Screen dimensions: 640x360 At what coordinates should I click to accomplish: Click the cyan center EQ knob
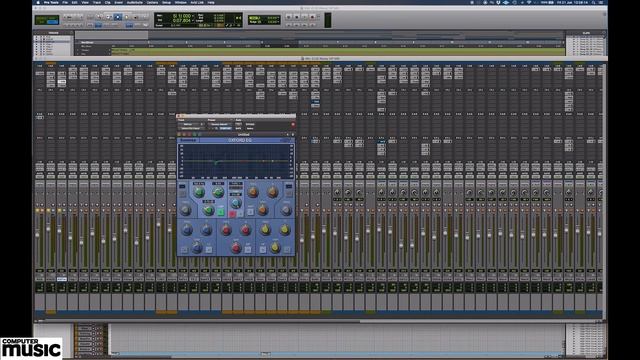tap(237, 203)
